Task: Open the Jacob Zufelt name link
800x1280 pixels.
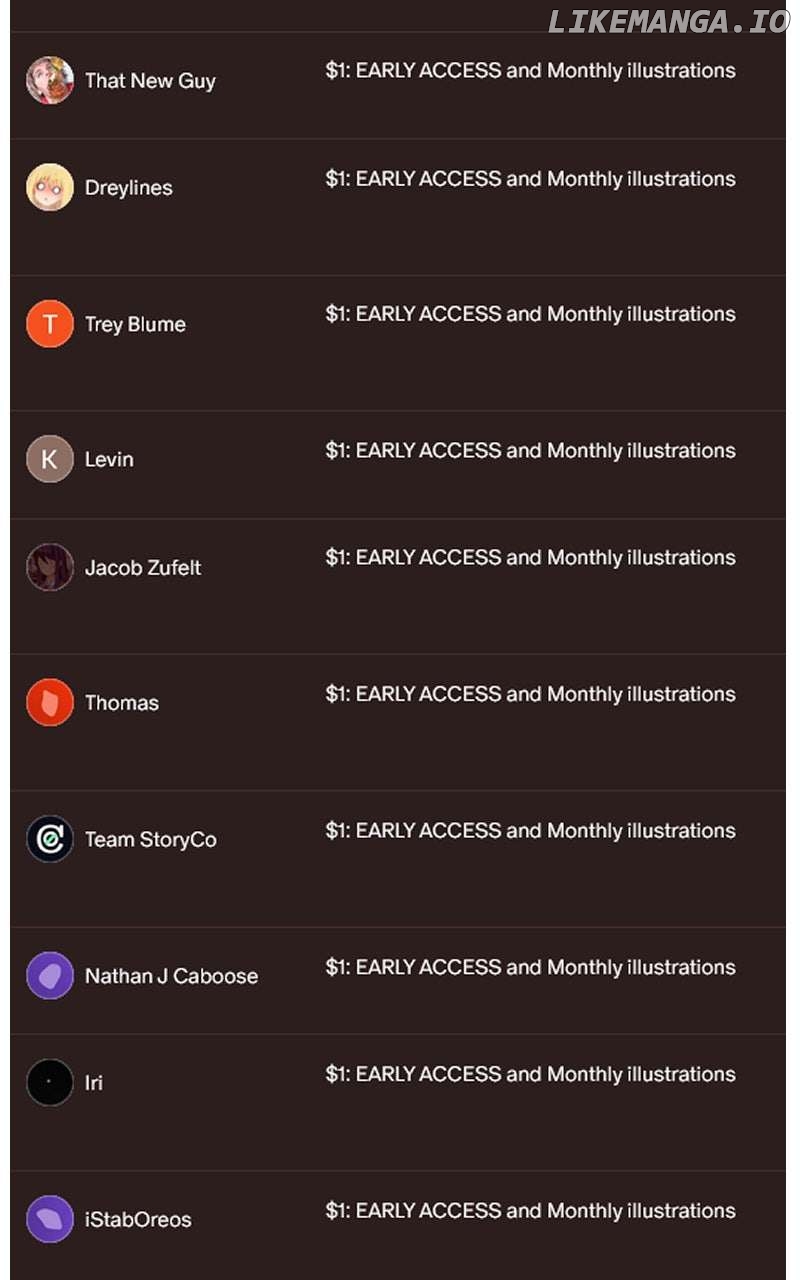Action: pyautogui.click(x=143, y=568)
